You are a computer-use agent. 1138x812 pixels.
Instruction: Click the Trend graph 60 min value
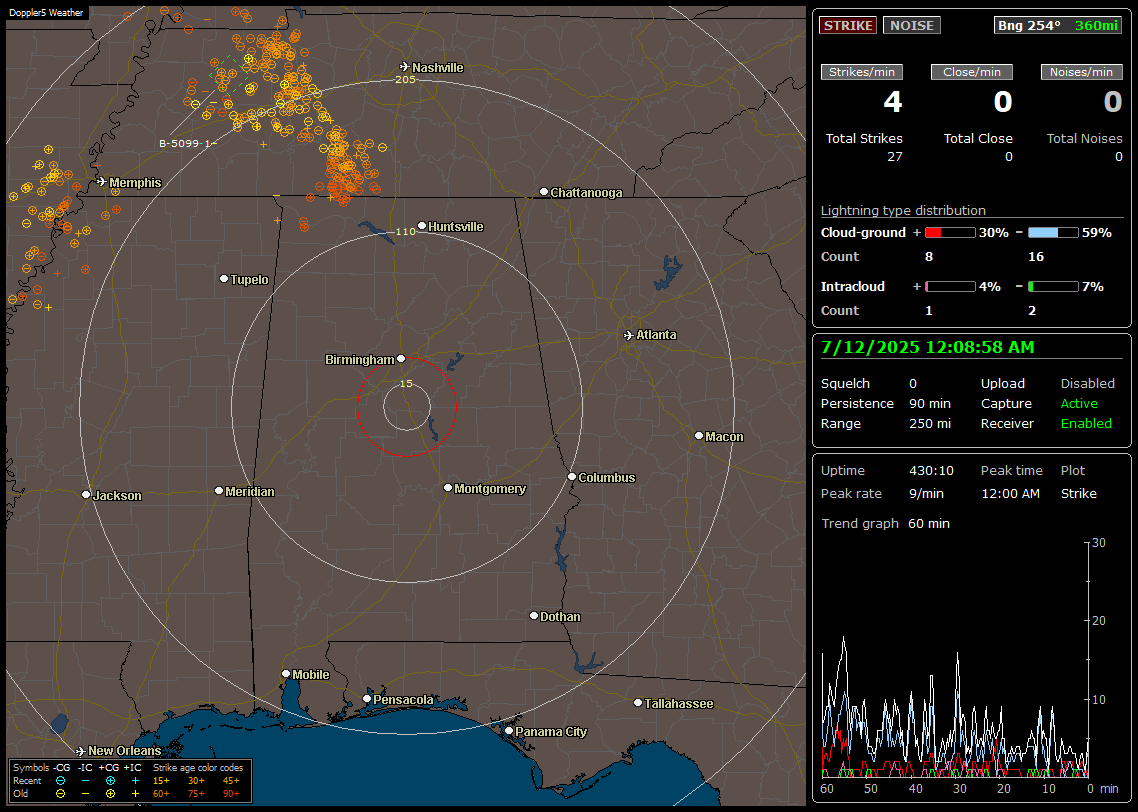(x=929, y=523)
